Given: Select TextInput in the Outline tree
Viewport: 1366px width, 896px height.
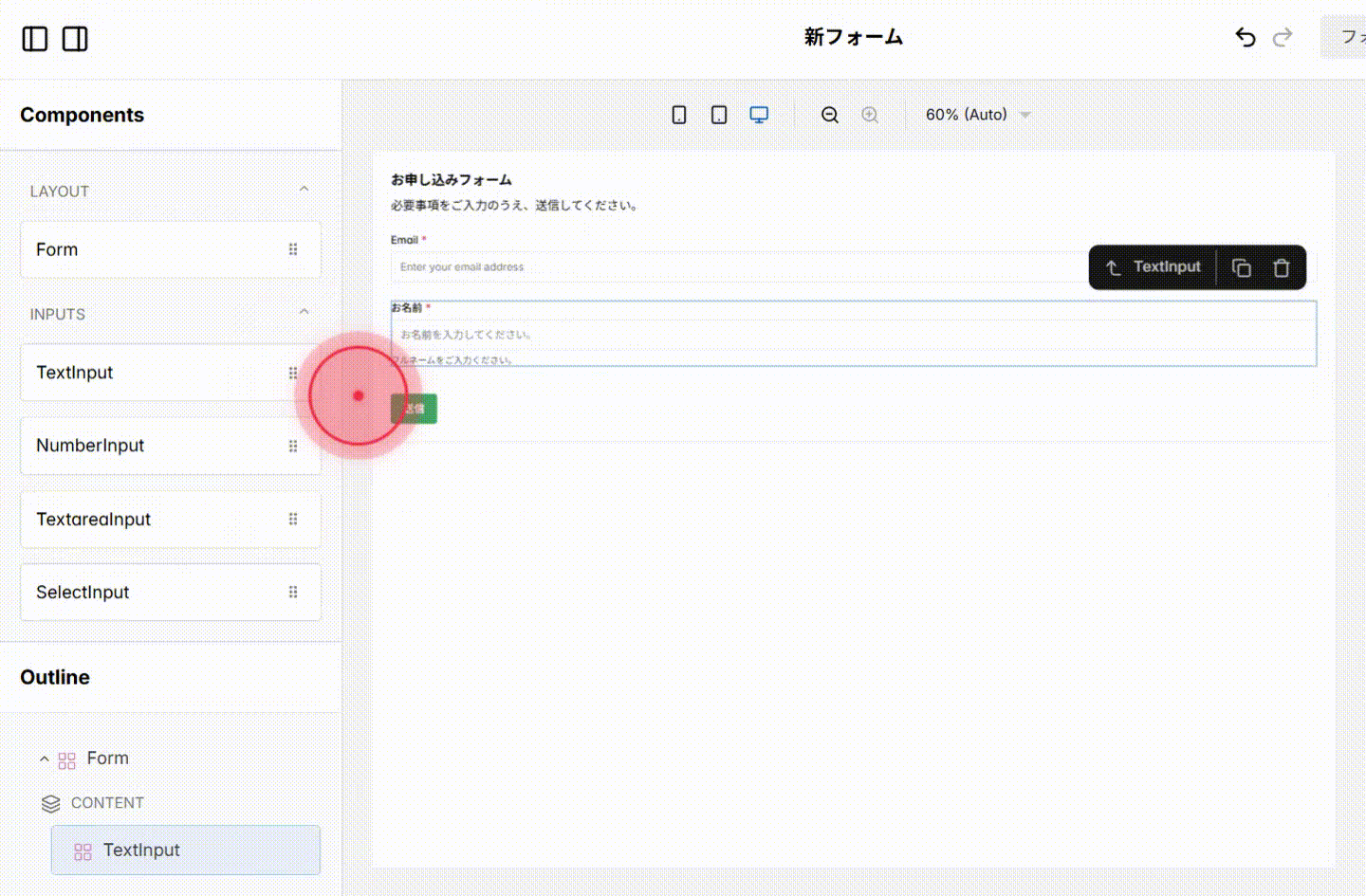Looking at the screenshot, I should pyautogui.click(x=141, y=850).
